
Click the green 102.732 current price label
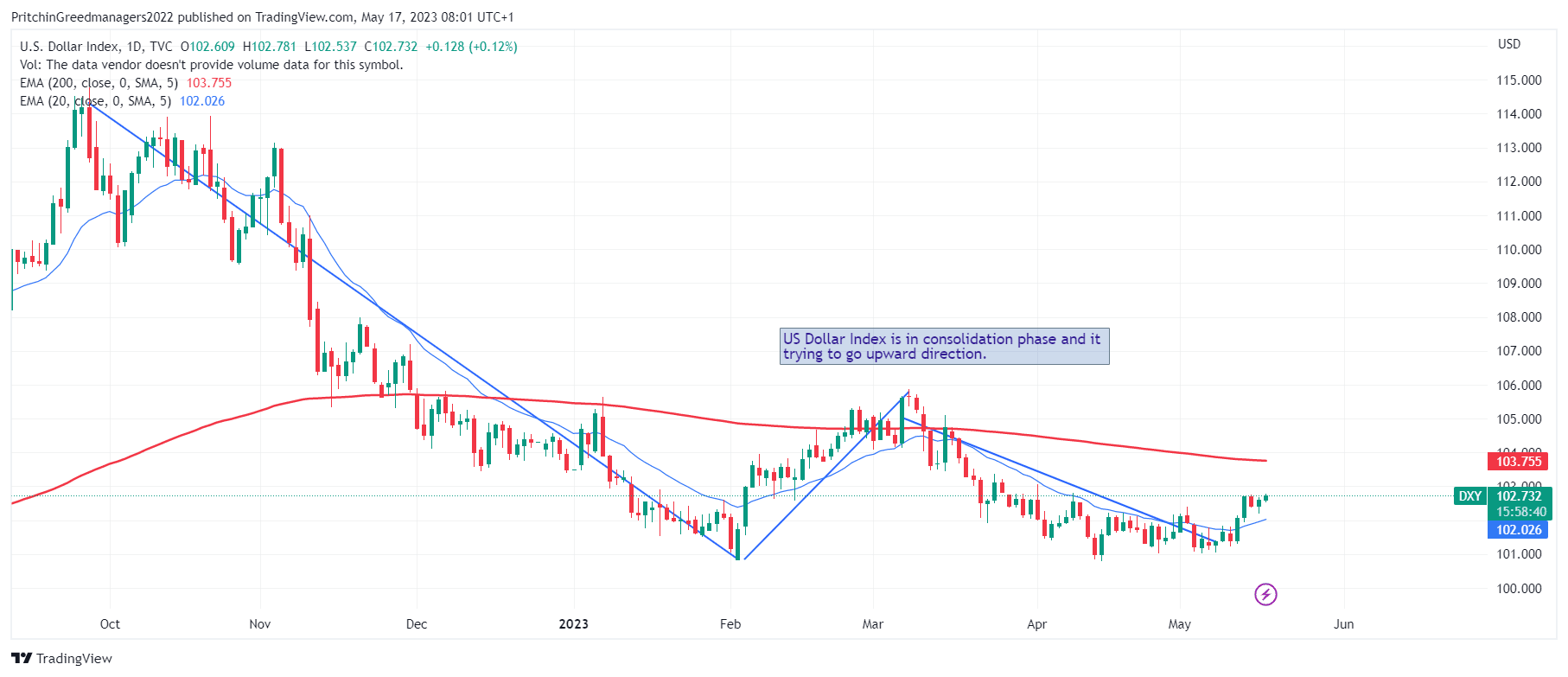pos(1518,496)
